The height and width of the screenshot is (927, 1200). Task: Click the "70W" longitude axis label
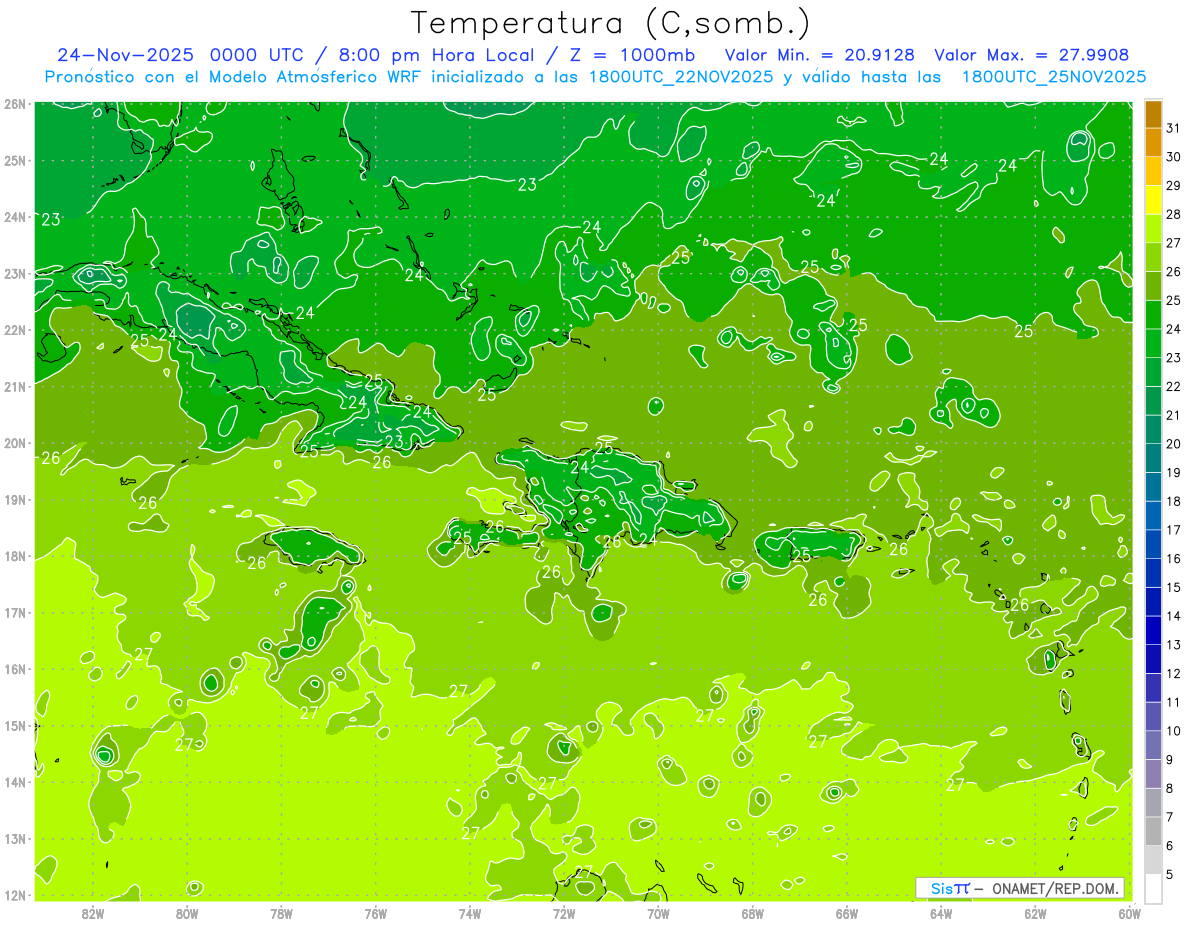click(658, 913)
